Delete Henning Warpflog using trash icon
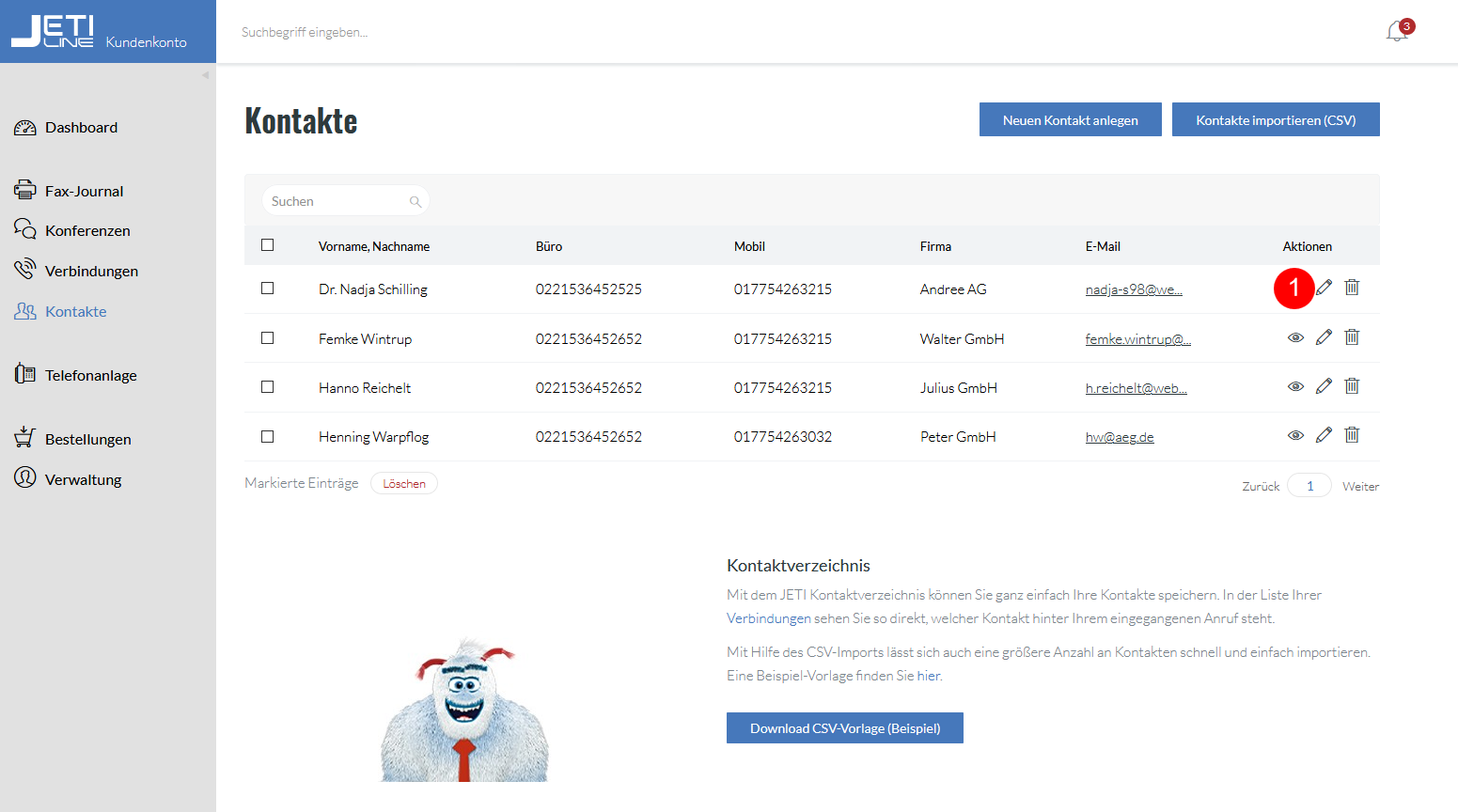Image resolution: width=1458 pixels, height=812 pixels. coord(1352,434)
